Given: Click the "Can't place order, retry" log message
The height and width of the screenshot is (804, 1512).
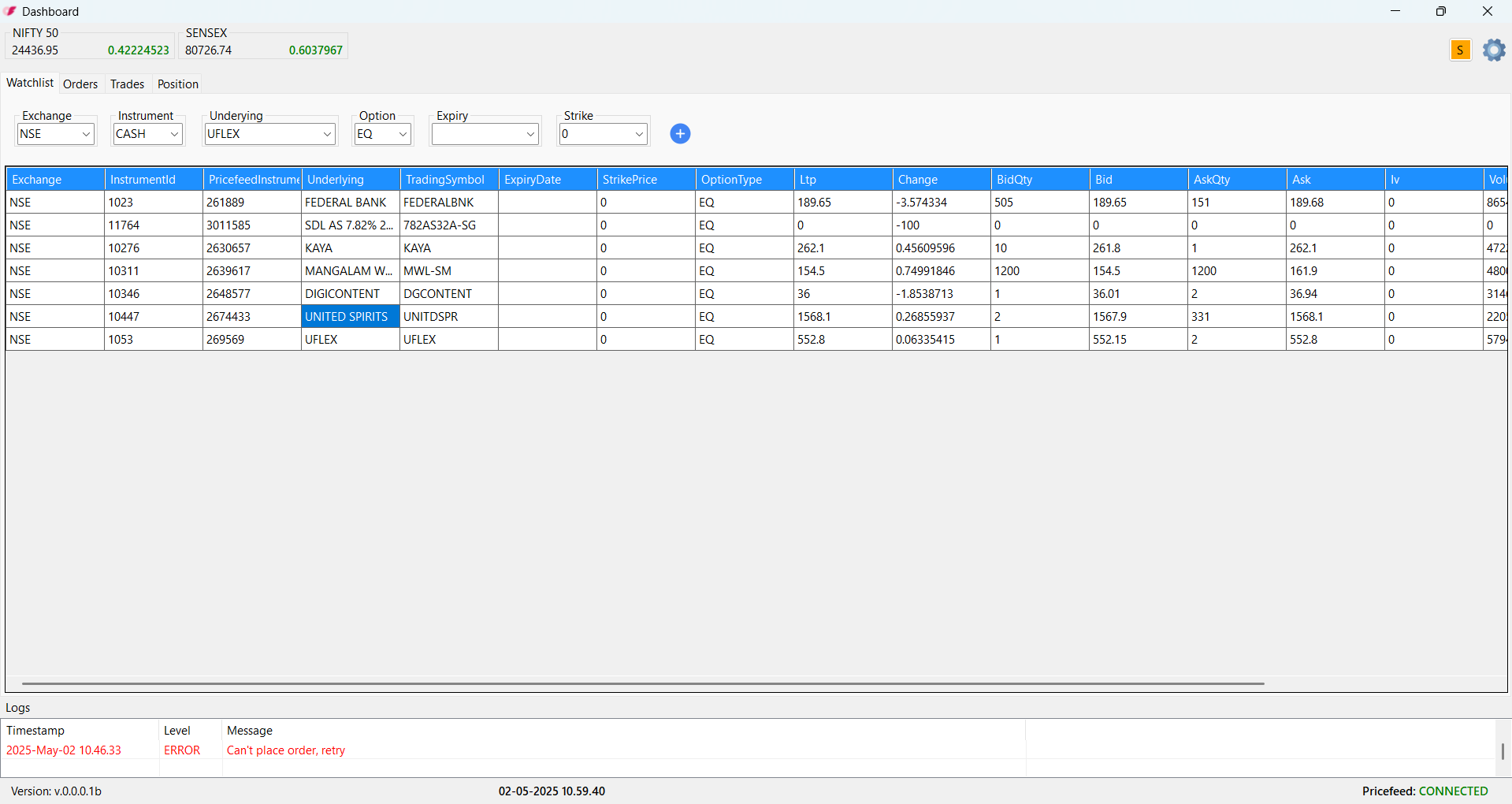Looking at the screenshot, I should (286, 750).
